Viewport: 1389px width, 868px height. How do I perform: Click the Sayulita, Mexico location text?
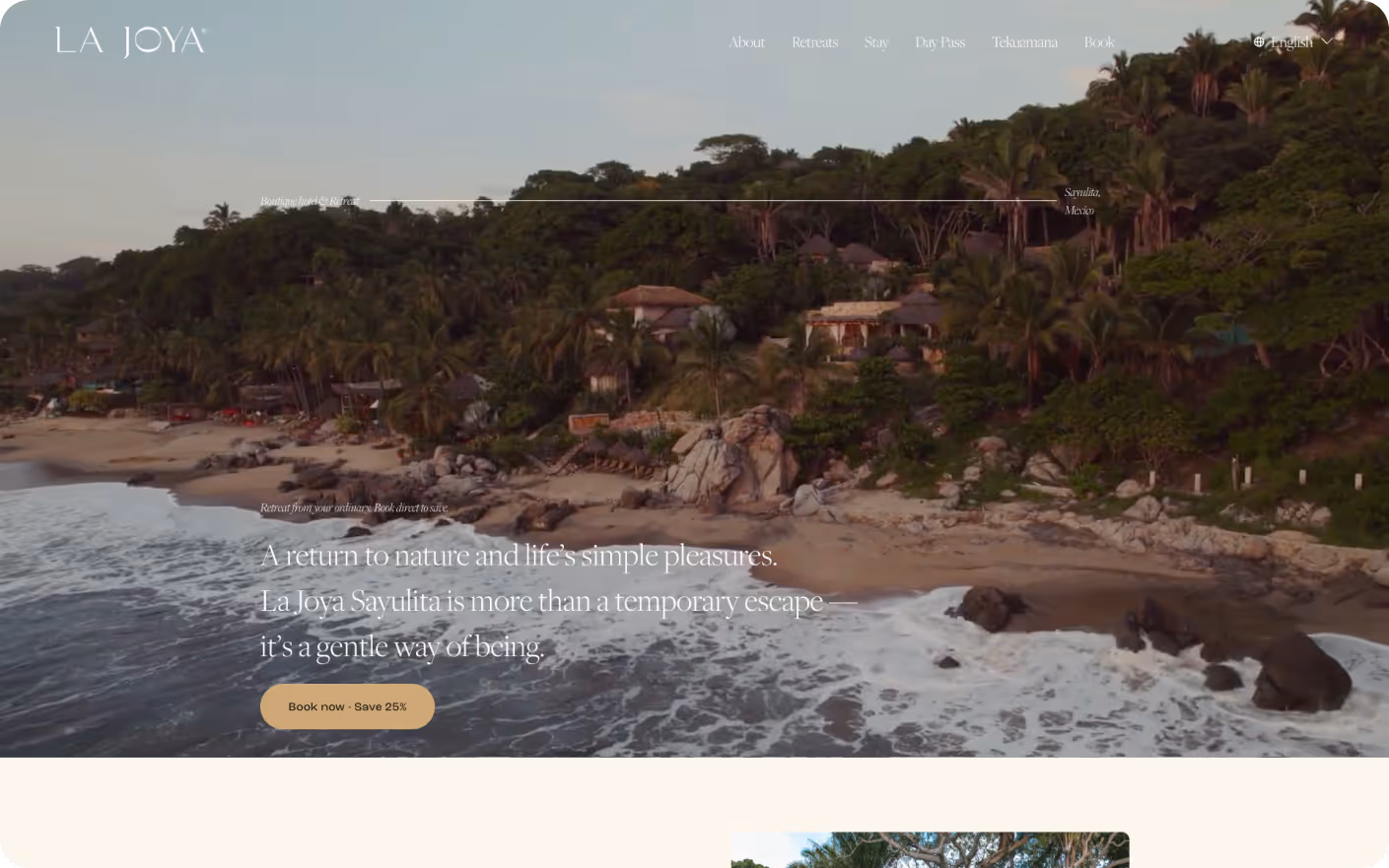(1082, 201)
